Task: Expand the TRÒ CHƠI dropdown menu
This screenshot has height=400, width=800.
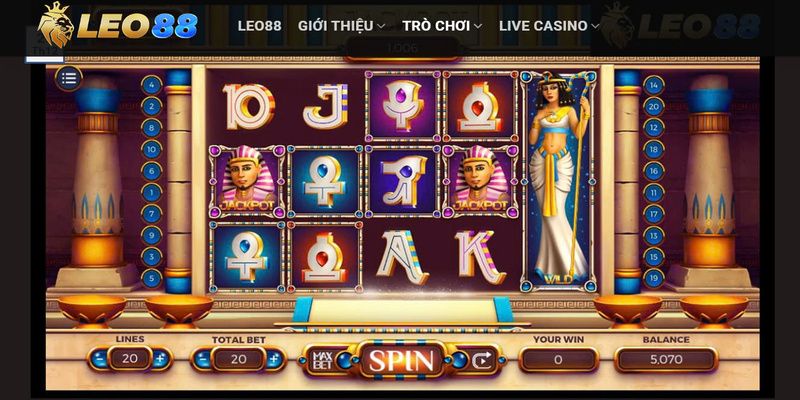Action: [442, 26]
